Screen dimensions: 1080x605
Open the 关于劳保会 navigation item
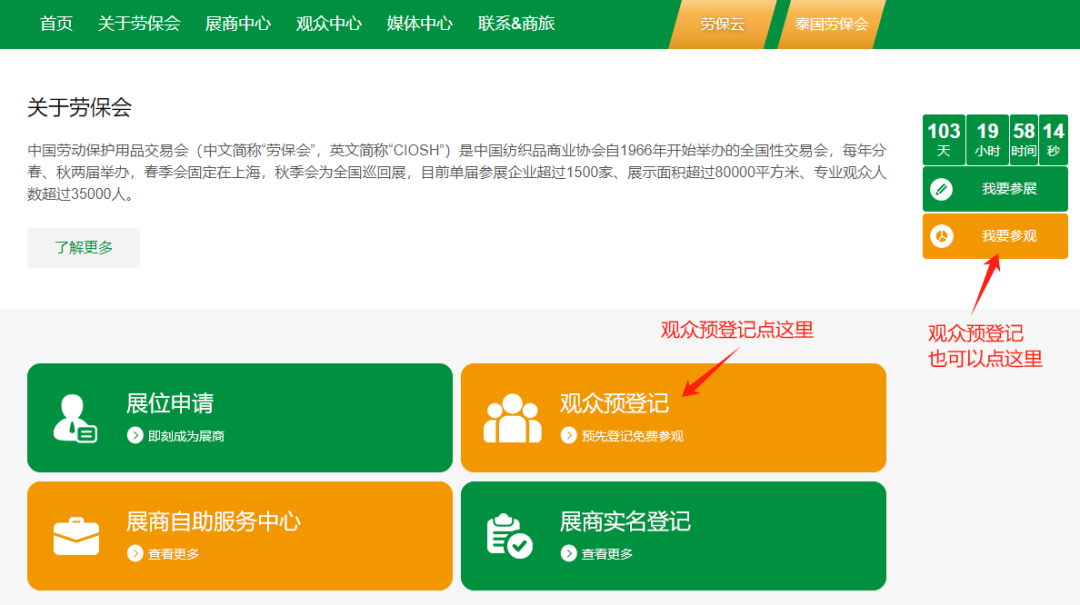(x=138, y=23)
